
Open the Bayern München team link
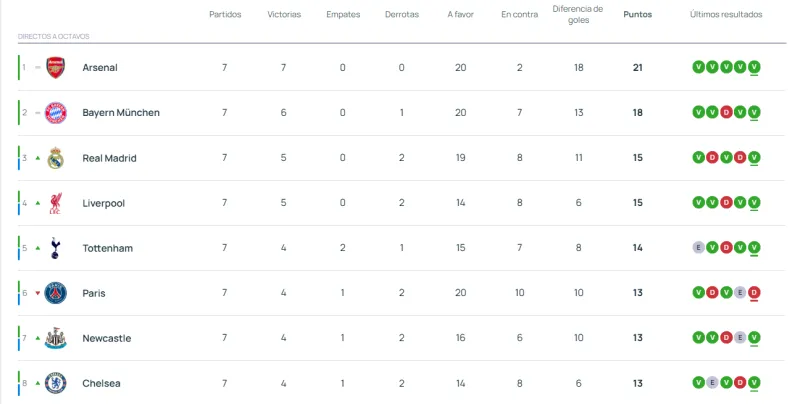120,113
